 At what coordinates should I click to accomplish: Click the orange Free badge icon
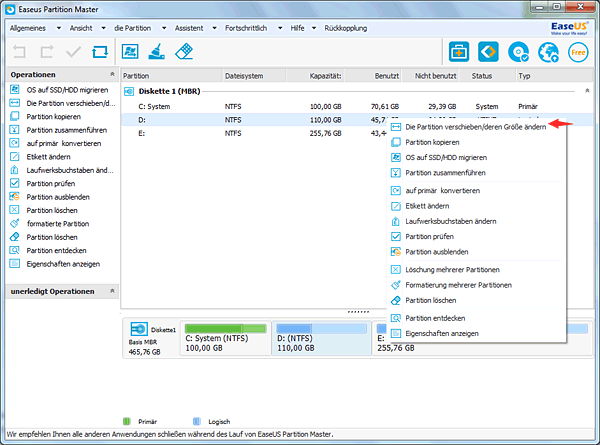click(578, 52)
